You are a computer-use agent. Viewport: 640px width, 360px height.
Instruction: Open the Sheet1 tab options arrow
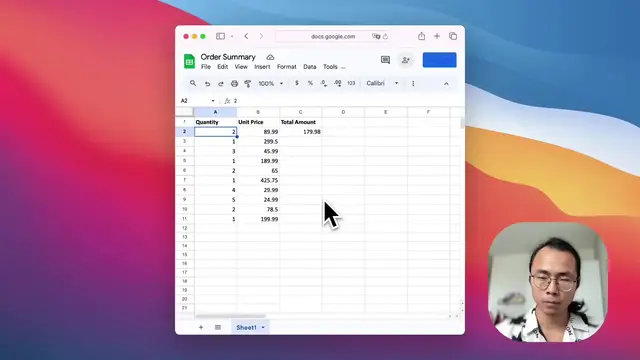tap(263, 327)
